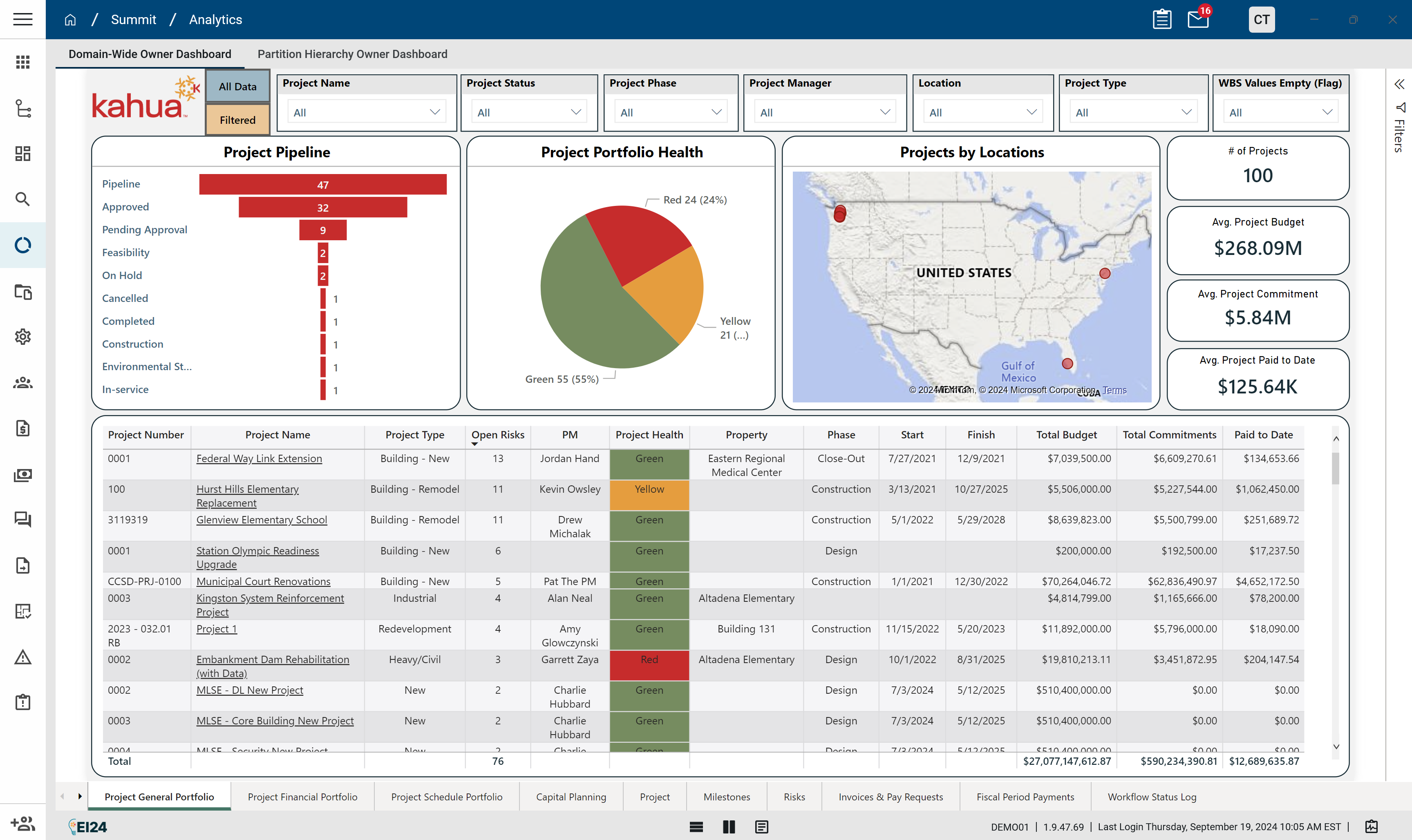
Task: Open the apps grid icon in sidebar
Action: (x=22, y=62)
